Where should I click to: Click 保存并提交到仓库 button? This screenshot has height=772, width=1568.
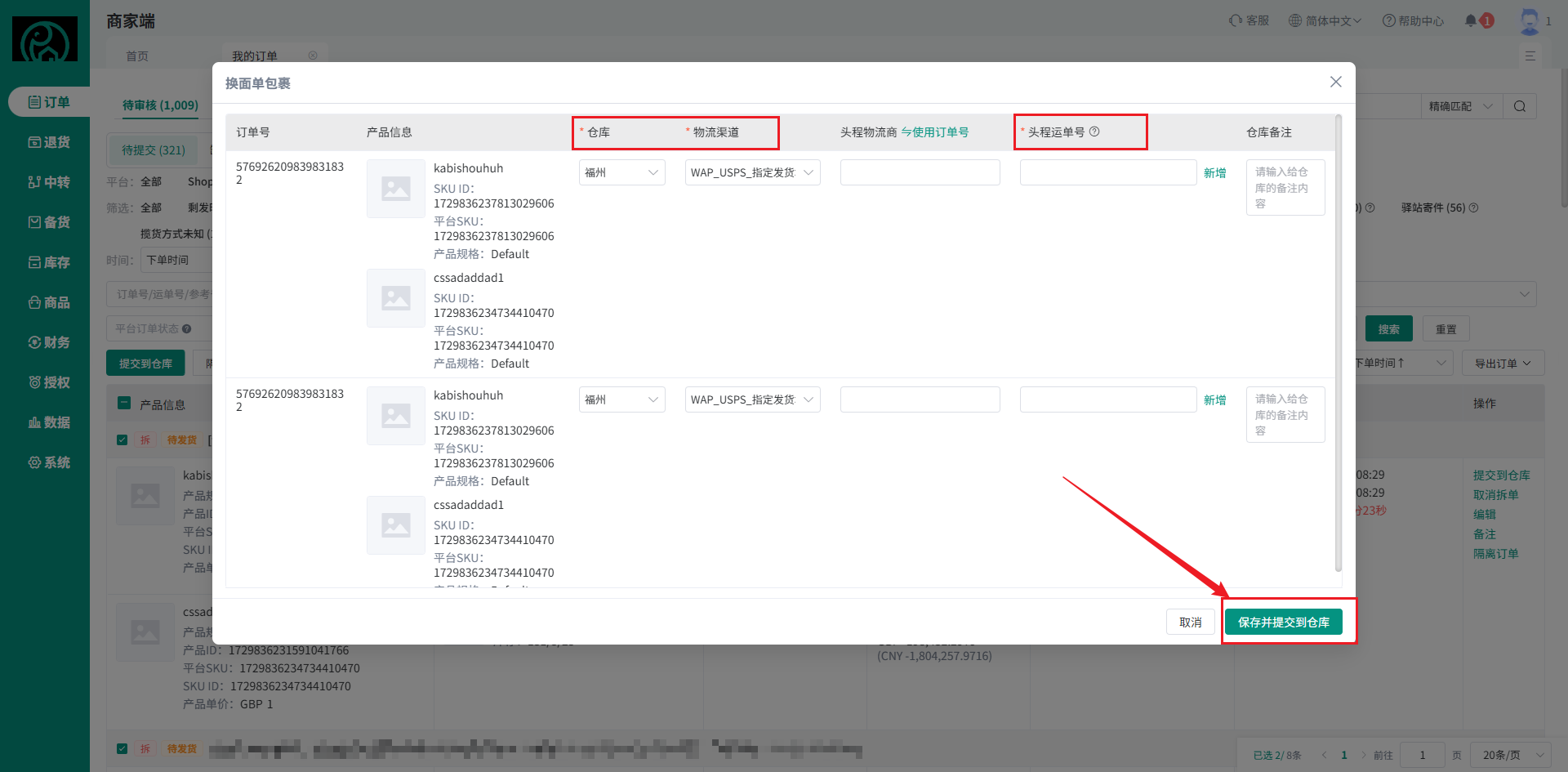(1284, 622)
